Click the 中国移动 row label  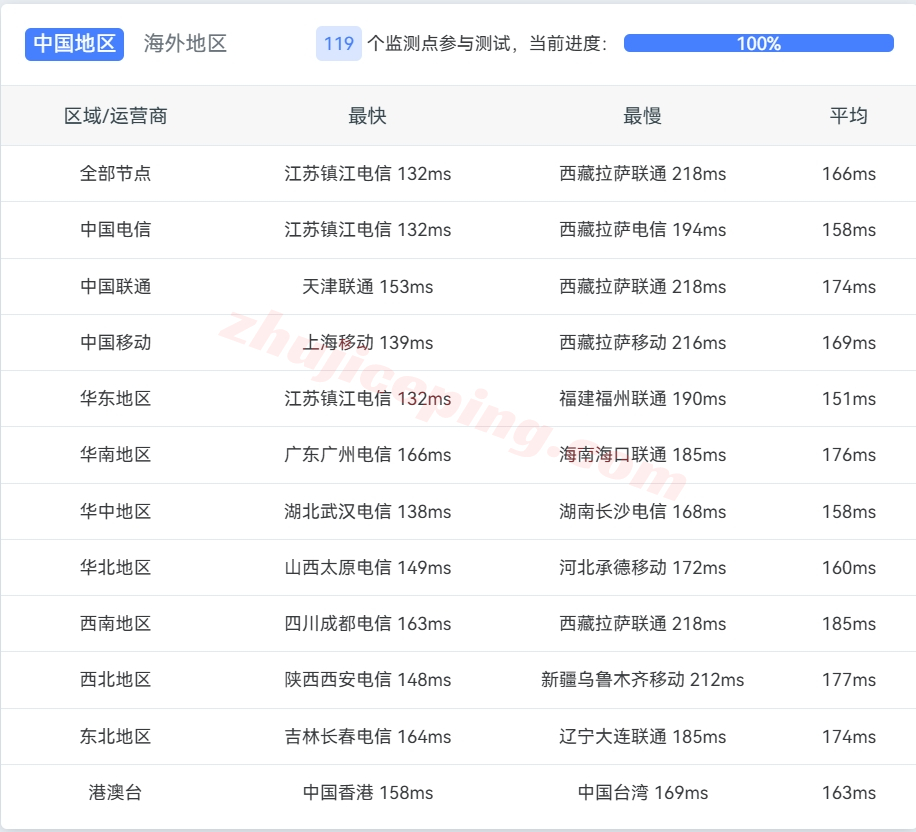(x=116, y=342)
